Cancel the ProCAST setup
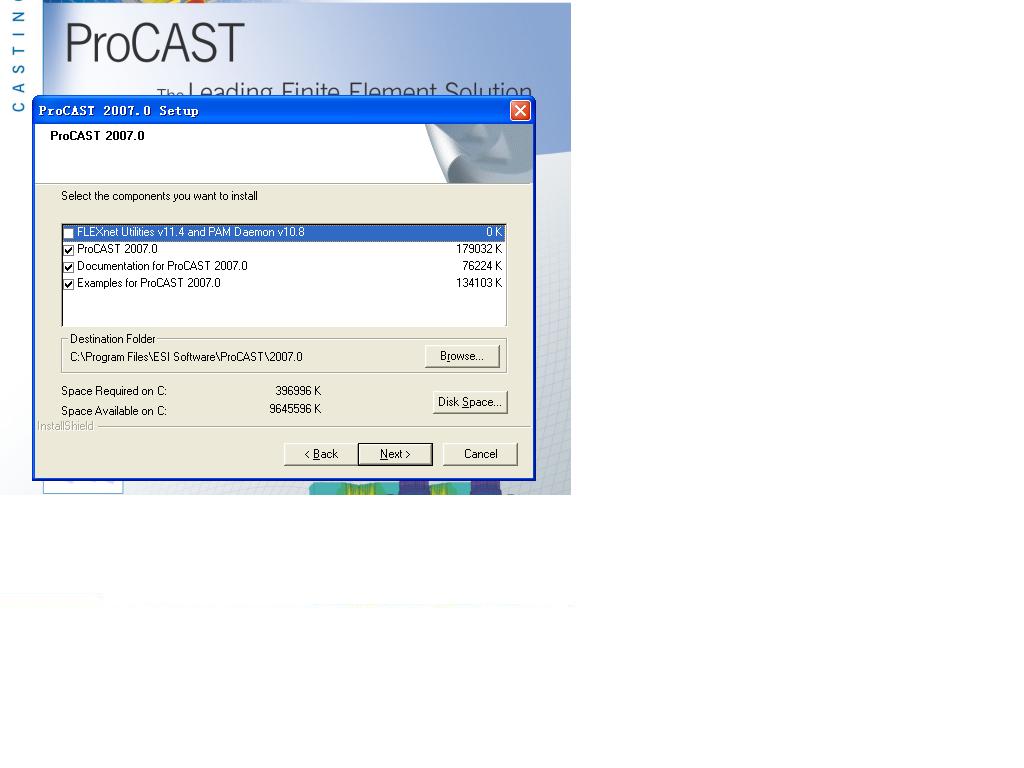The width and height of the screenshot is (1024, 768). pyautogui.click(x=480, y=454)
